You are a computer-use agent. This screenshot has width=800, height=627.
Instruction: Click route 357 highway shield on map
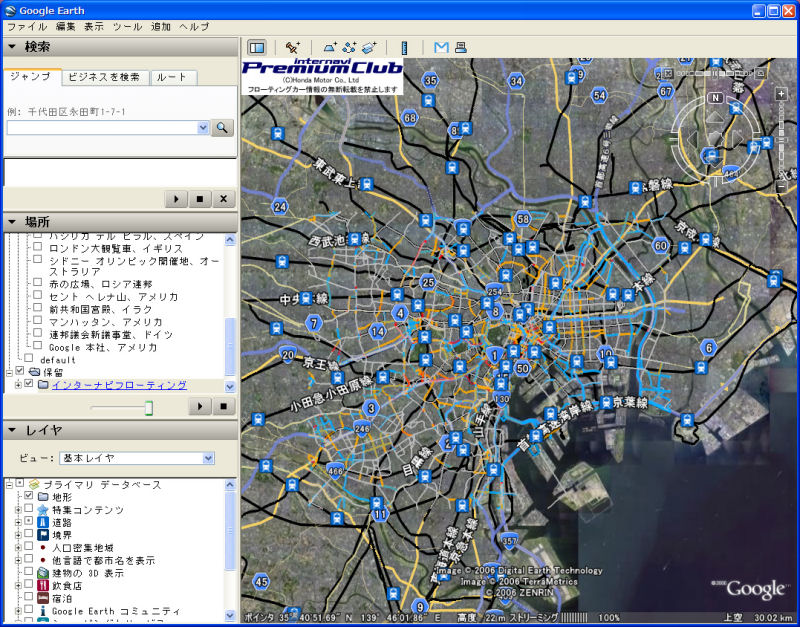[x=509, y=540]
